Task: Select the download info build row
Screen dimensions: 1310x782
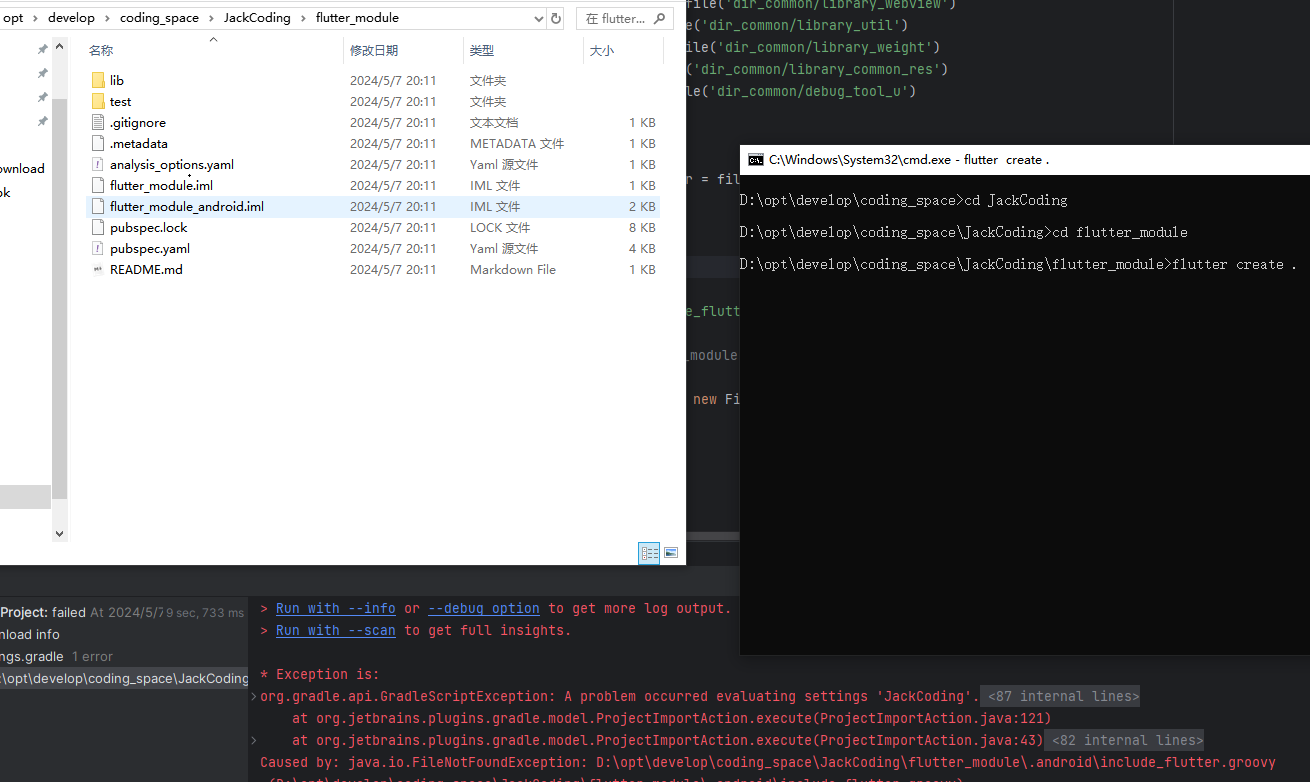Action: click(x=123, y=634)
